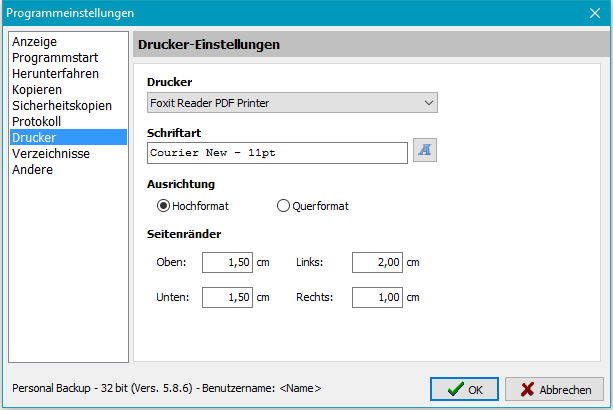Confirm settings with OK button

point(464,390)
